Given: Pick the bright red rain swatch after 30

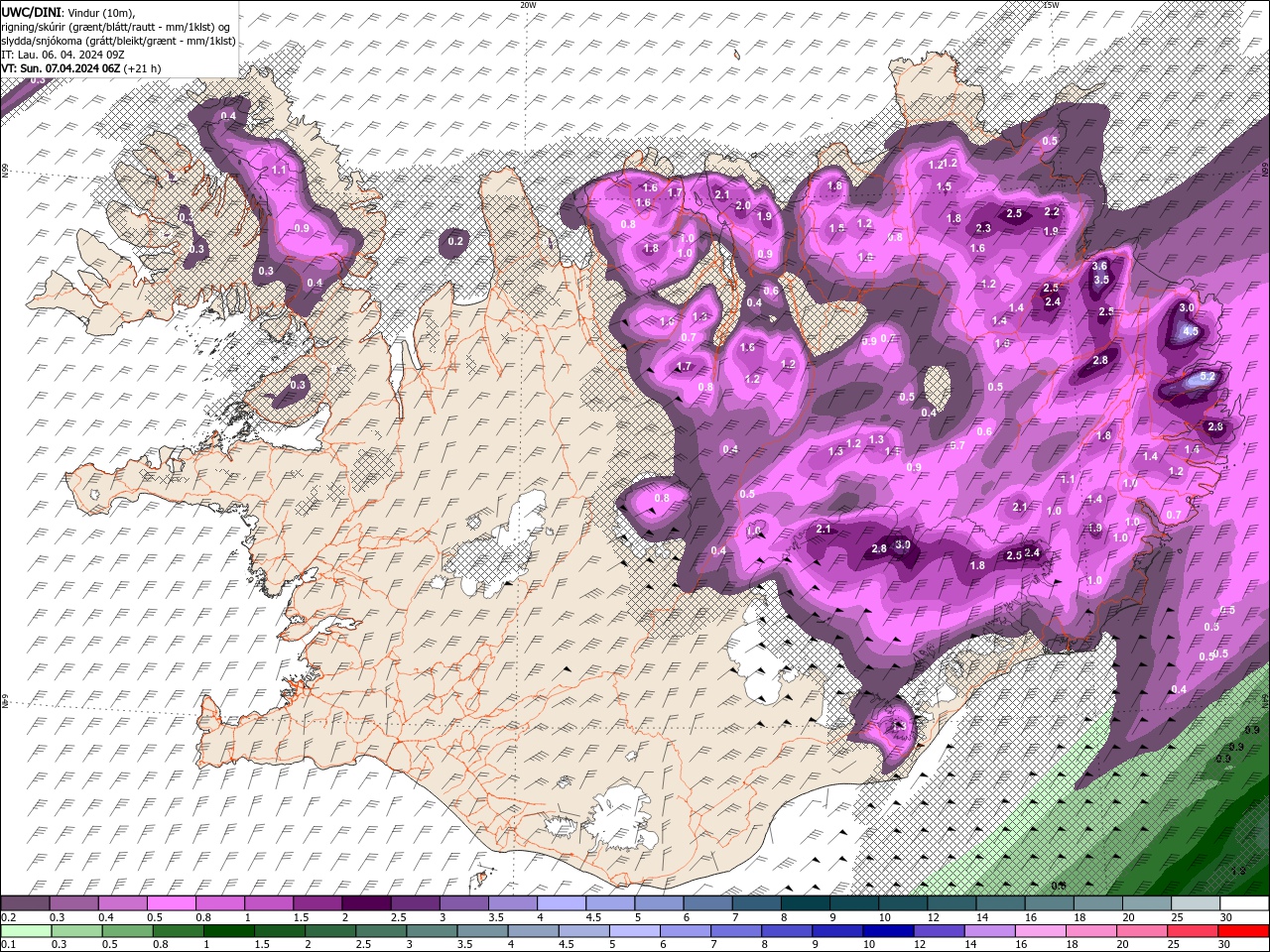Looking at the screenshot, I should (x=1242, y=930).
